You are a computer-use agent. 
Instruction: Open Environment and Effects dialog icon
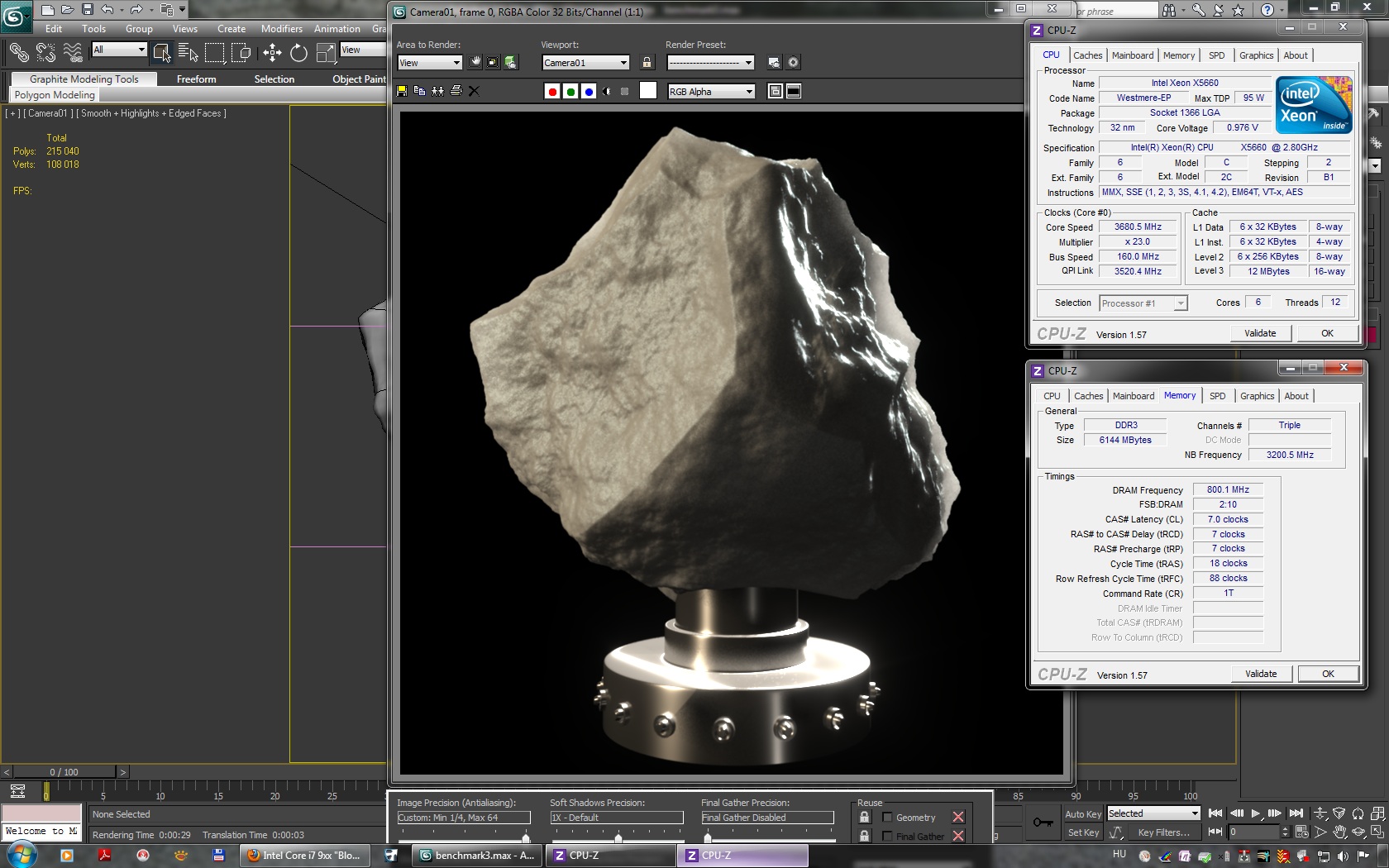tap(793, 62)
